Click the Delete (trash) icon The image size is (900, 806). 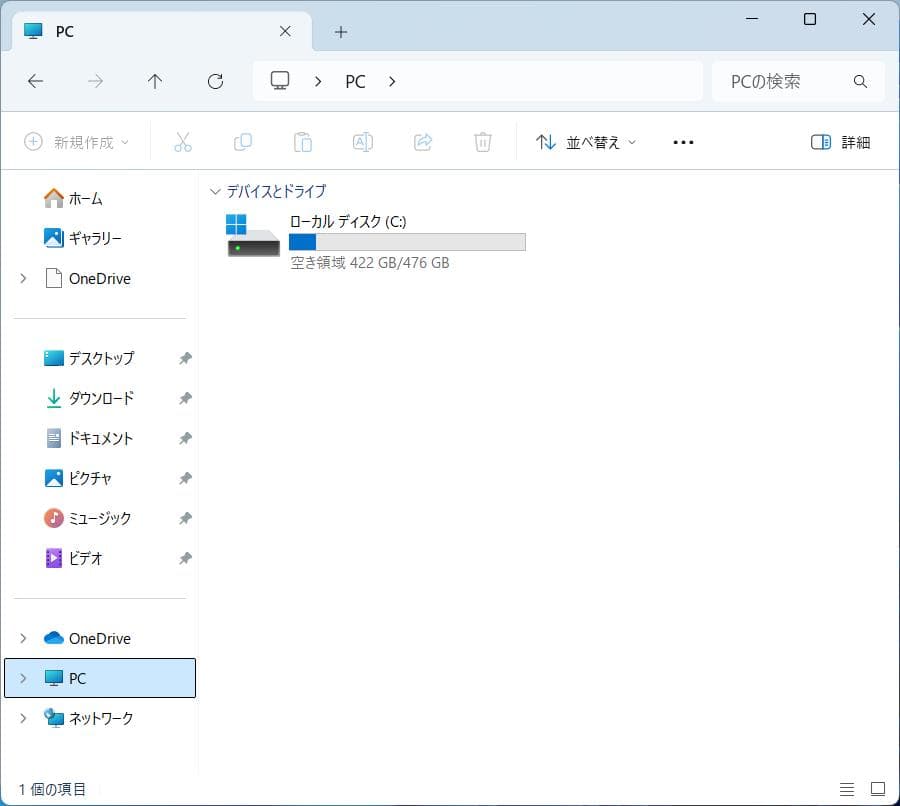pos(482,141)
